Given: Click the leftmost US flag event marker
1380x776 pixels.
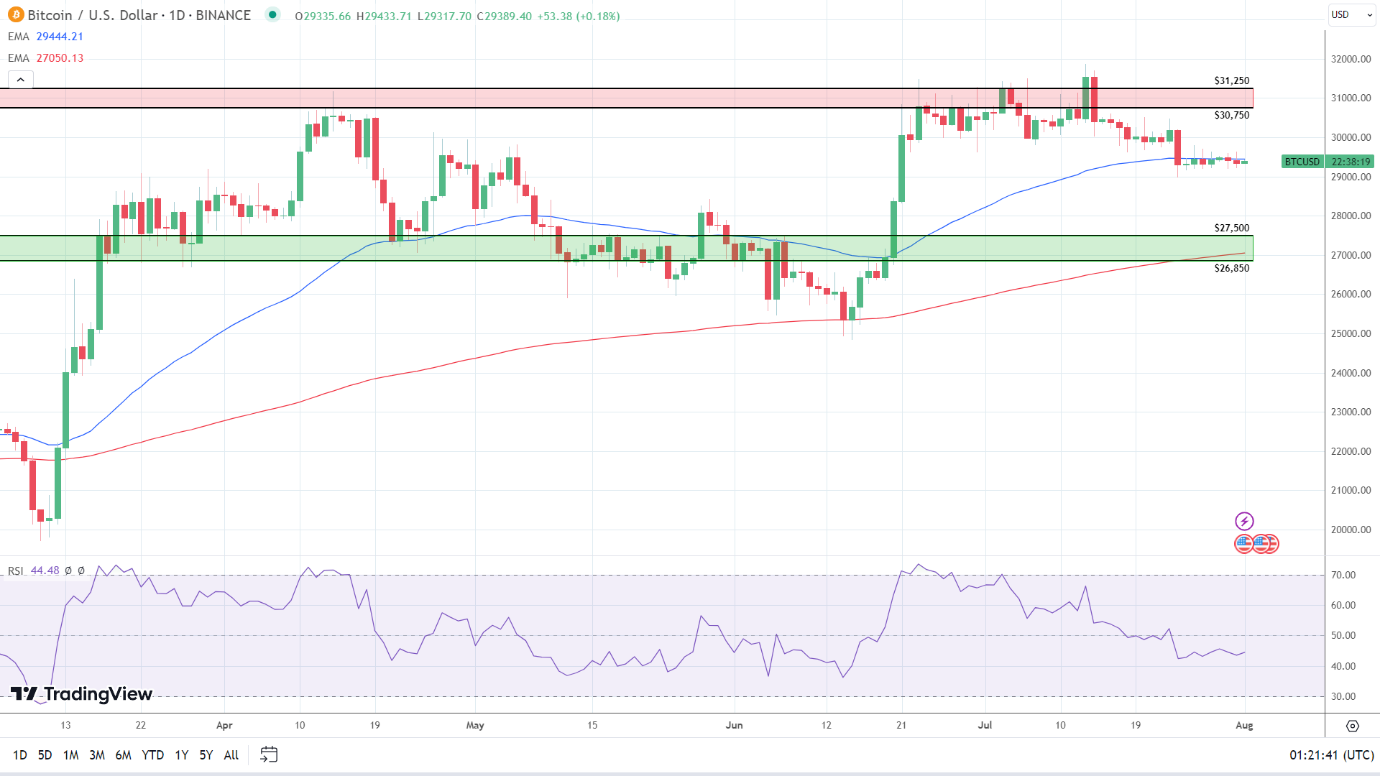Looking at the screenshot, I should (x=1244, y=544).
